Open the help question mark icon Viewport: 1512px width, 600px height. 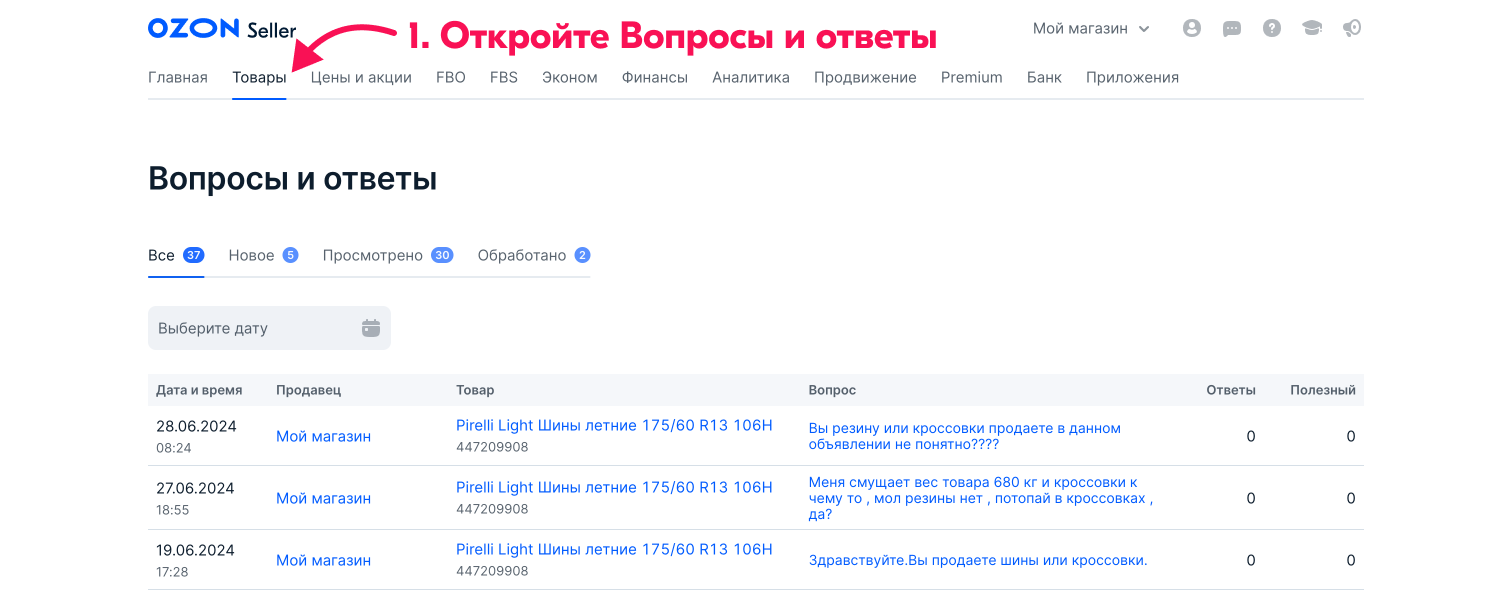click(1272, 28)
